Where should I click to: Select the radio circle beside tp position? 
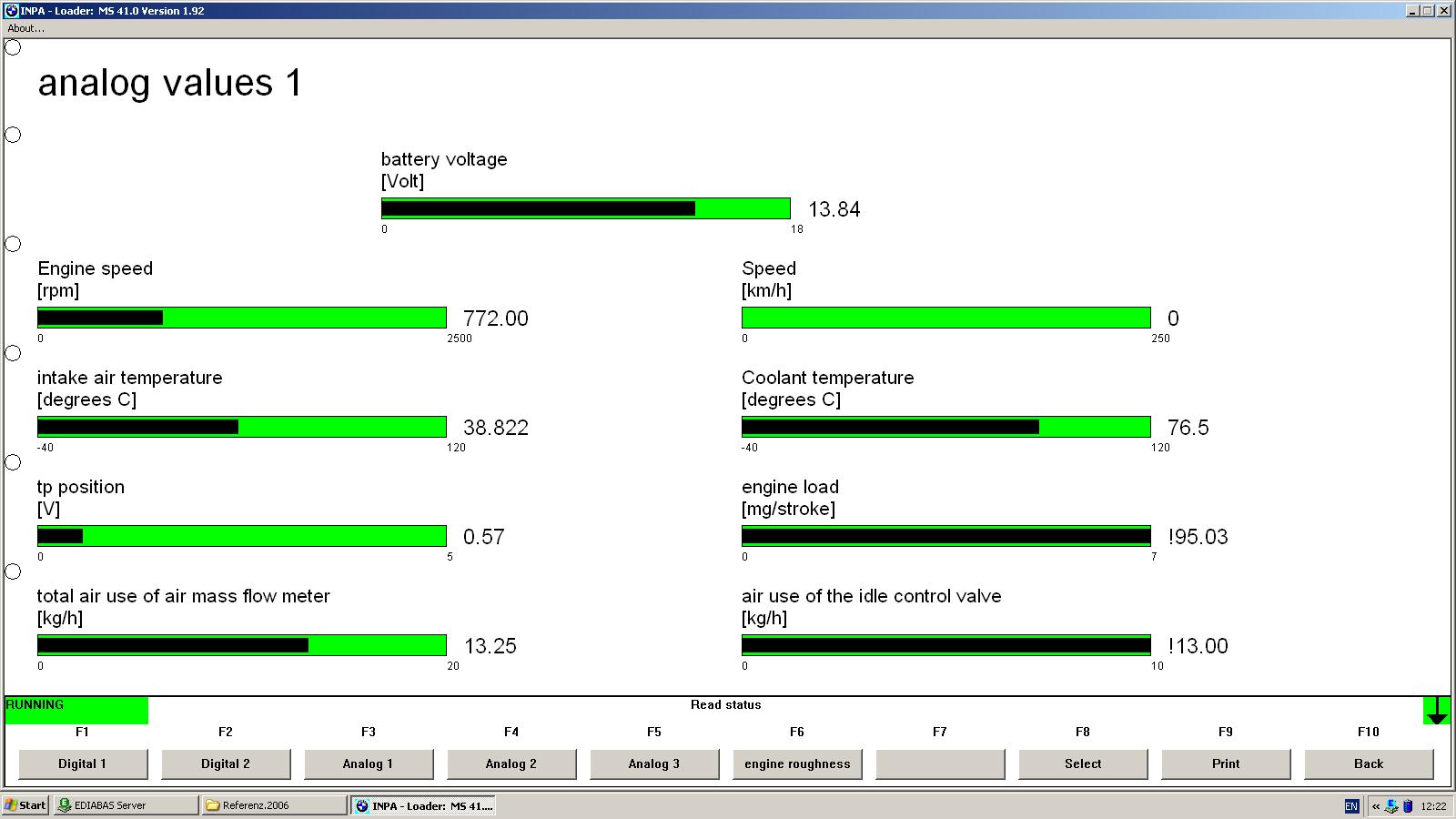13,462
